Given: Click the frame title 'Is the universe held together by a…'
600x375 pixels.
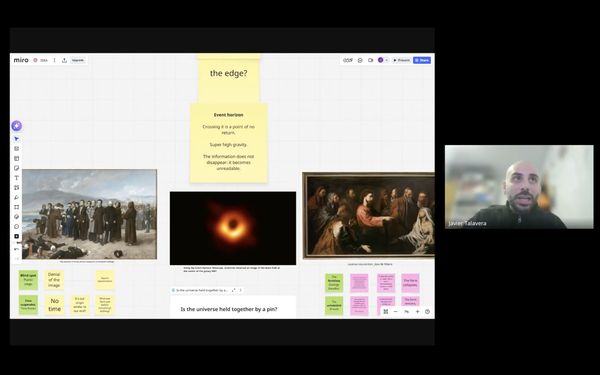Looking at the screenshot, I should [202, 290].
